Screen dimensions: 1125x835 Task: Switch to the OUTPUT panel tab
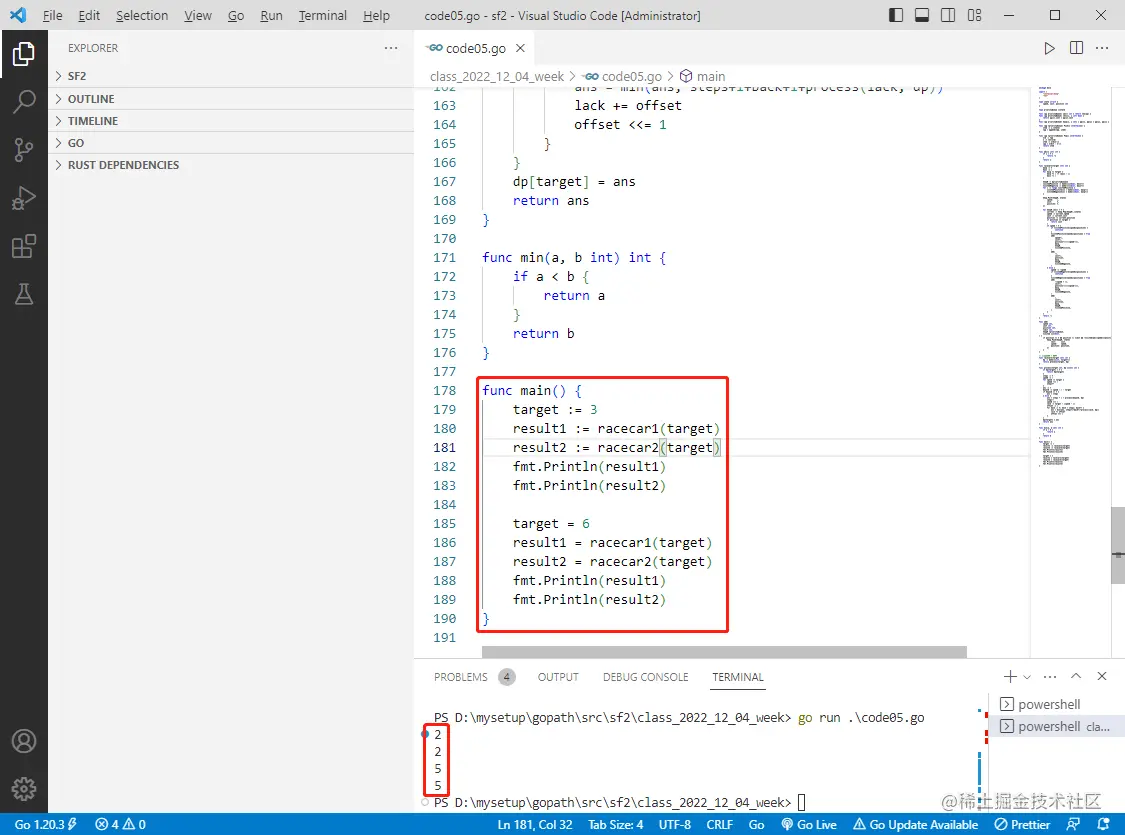[557, 676]
